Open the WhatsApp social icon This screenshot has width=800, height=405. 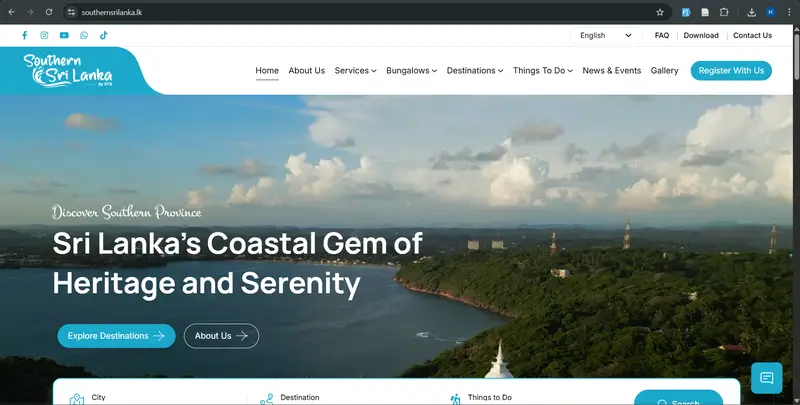click(84, 35)
